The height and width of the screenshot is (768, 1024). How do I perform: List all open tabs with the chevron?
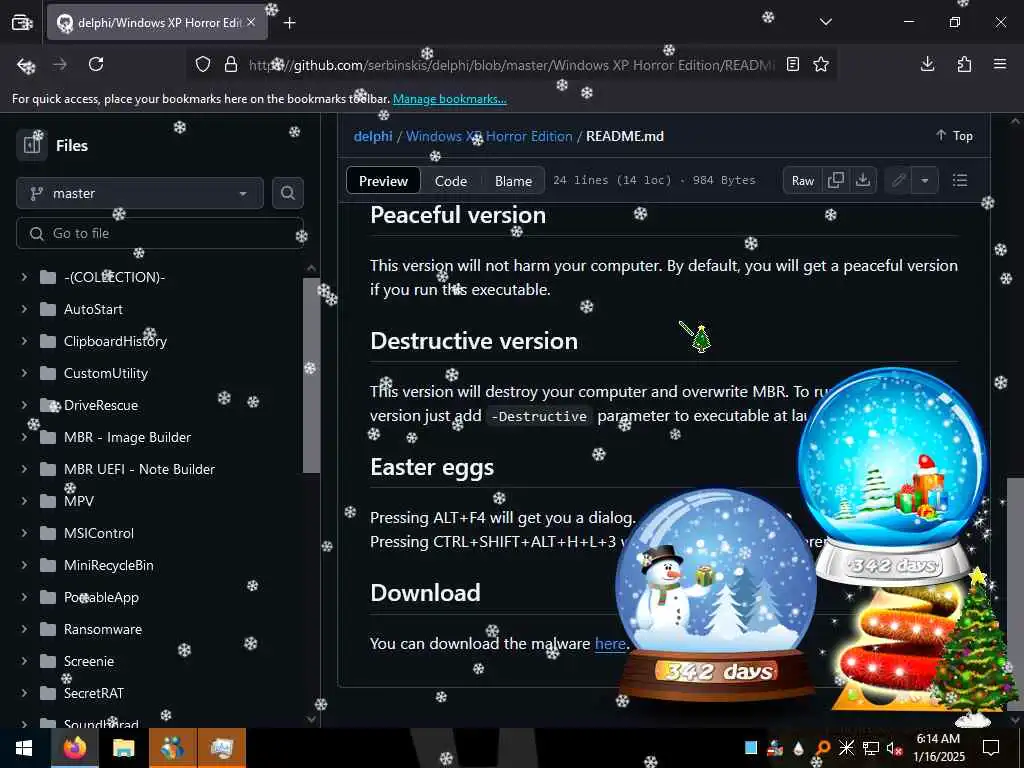click(x=825, y=22)
